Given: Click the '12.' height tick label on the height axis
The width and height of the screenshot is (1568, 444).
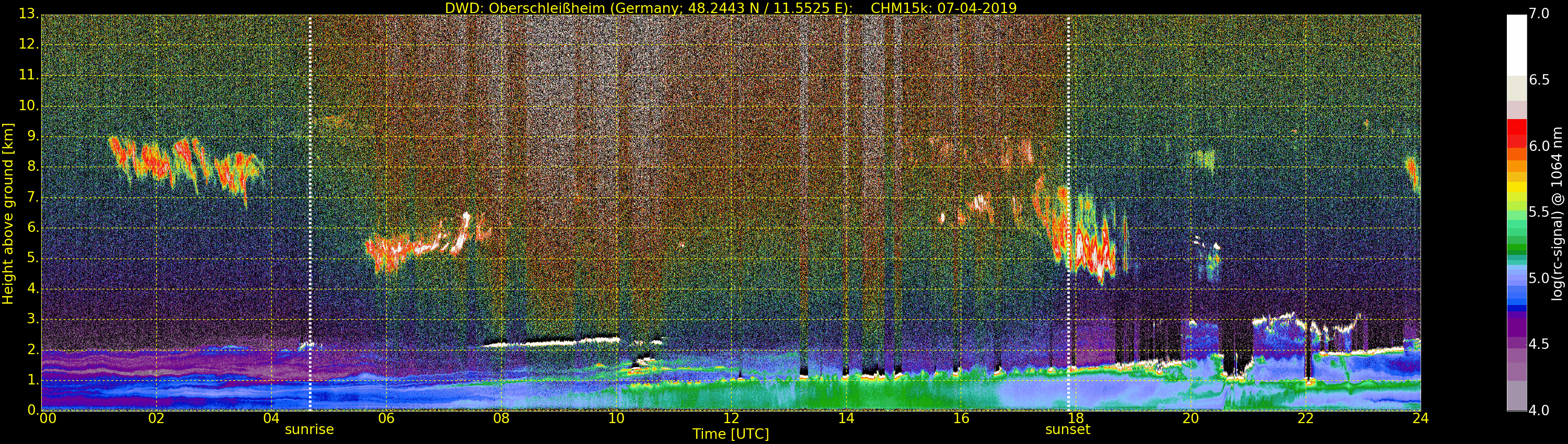Looking at the screenshot, I should click(x=29, y=45).
